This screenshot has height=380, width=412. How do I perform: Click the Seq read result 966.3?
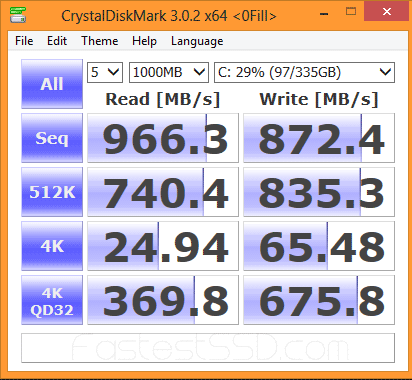[x=163, y=138]
